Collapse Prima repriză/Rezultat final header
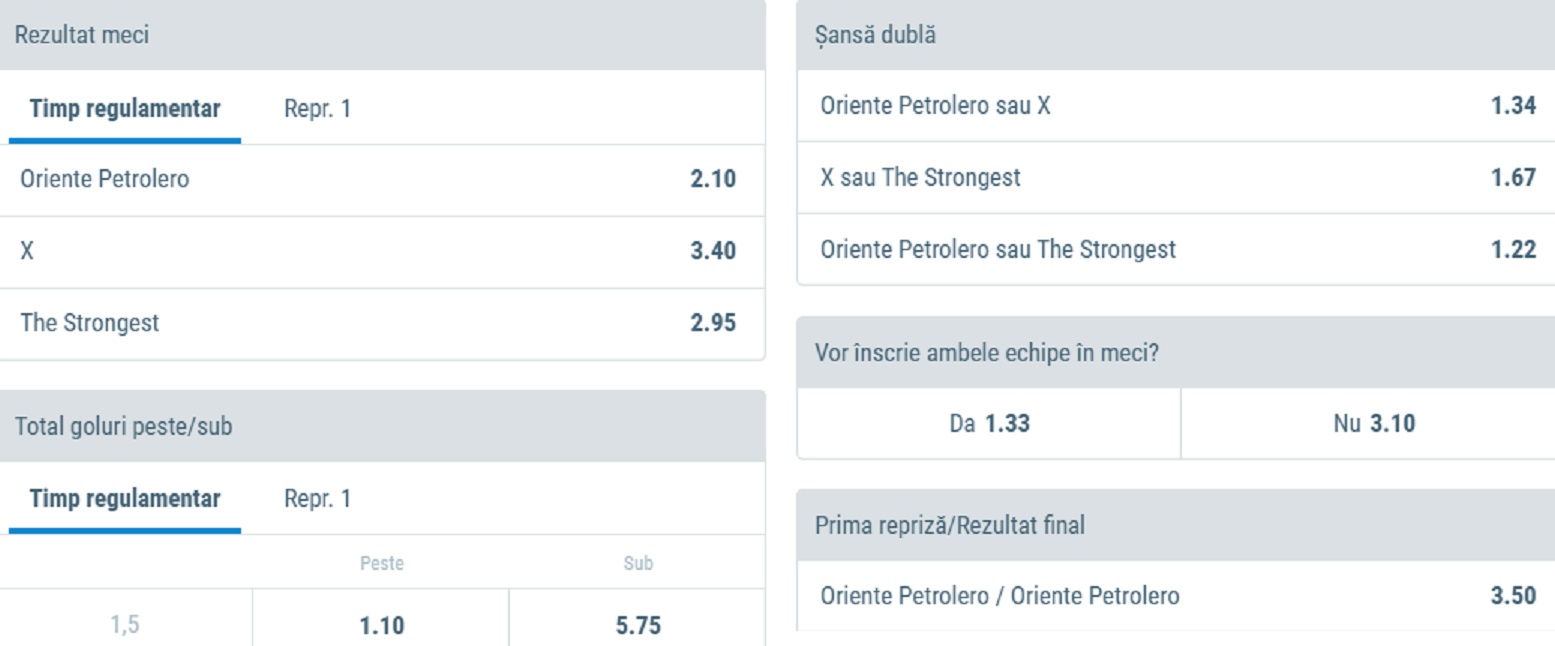This screenshot has width=1555, height=646. [x=1175, y=525]
